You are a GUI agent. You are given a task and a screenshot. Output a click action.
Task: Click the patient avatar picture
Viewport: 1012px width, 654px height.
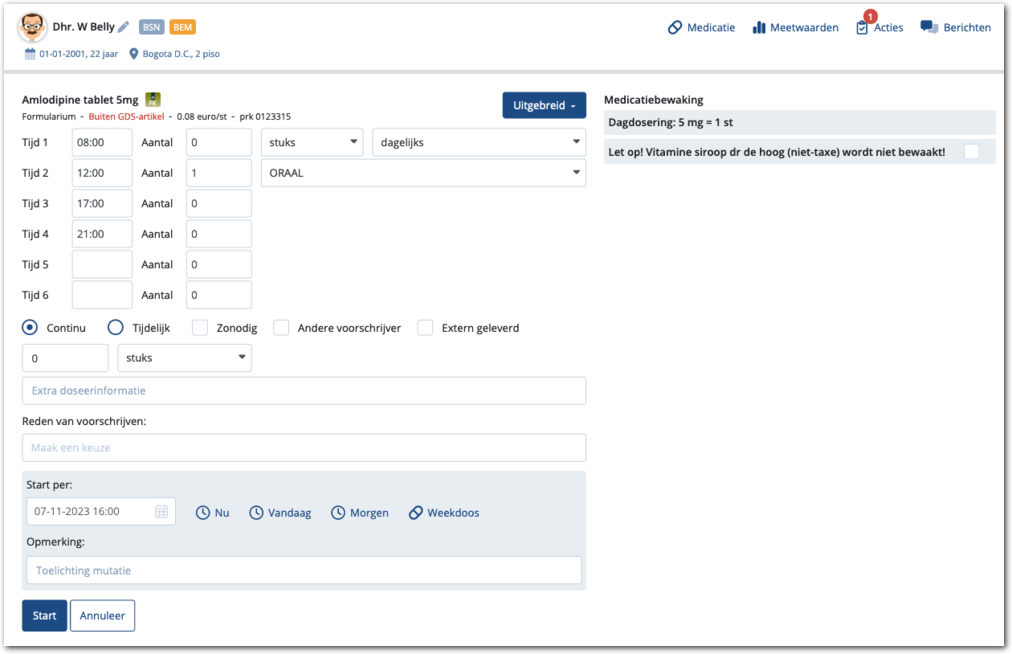pyautogui.click(x=32, y=27)
